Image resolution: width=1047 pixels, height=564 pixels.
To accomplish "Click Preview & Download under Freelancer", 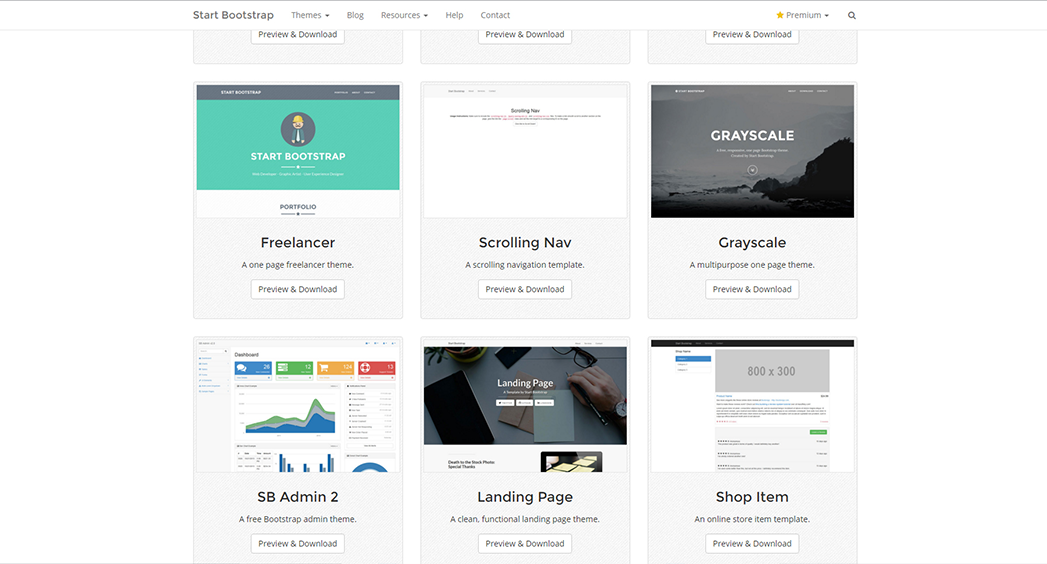I will pos(298,289).
